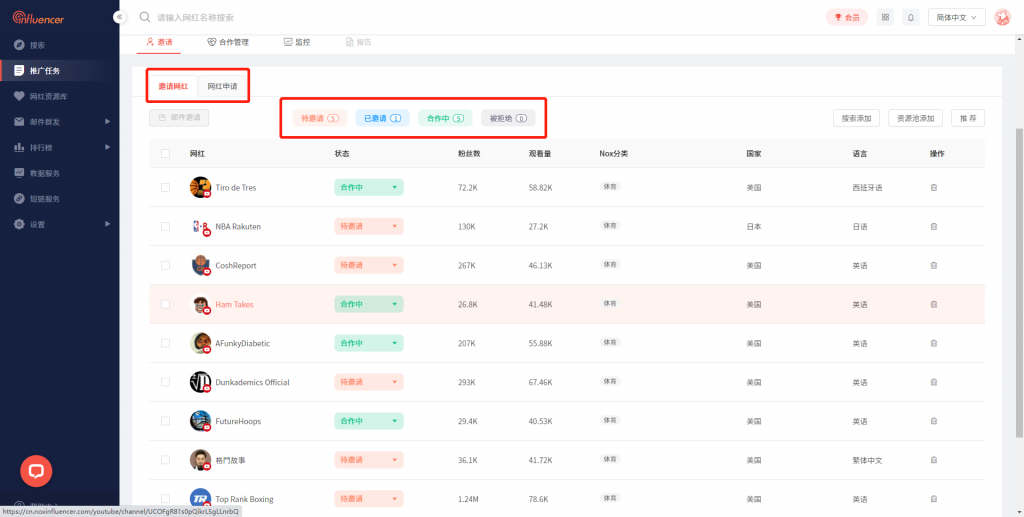The width and height of the screenshot is (1024, 517).
Task: Open the Dunkademics Official channel link
Action: coord(252,382)
